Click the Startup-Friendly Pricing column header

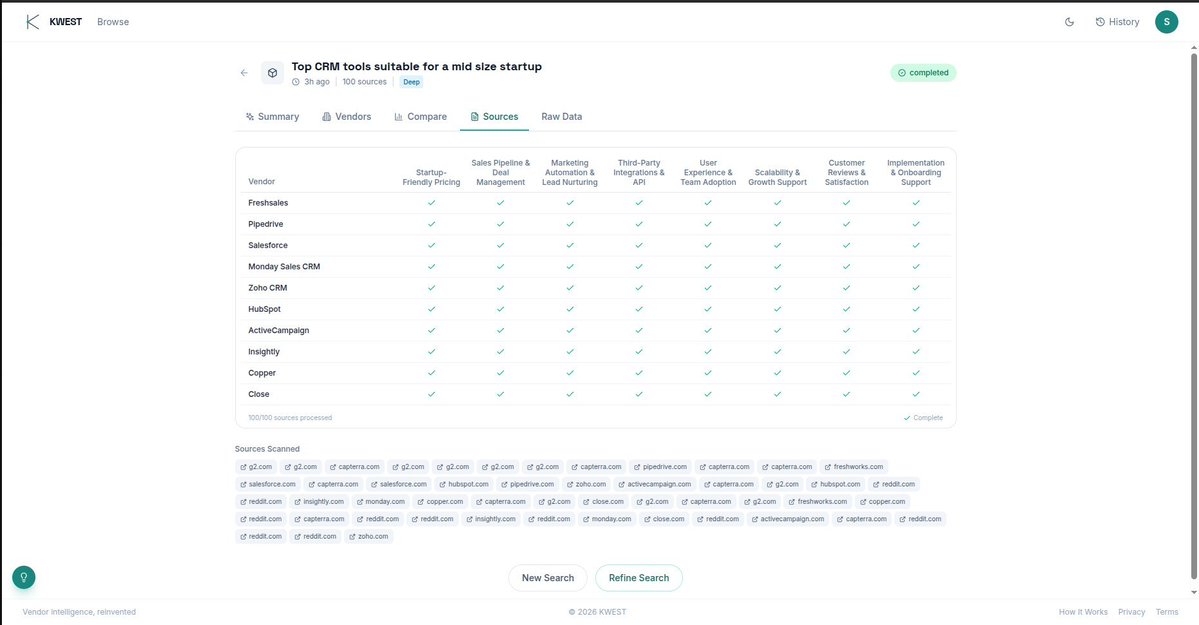tap(431, 177)
